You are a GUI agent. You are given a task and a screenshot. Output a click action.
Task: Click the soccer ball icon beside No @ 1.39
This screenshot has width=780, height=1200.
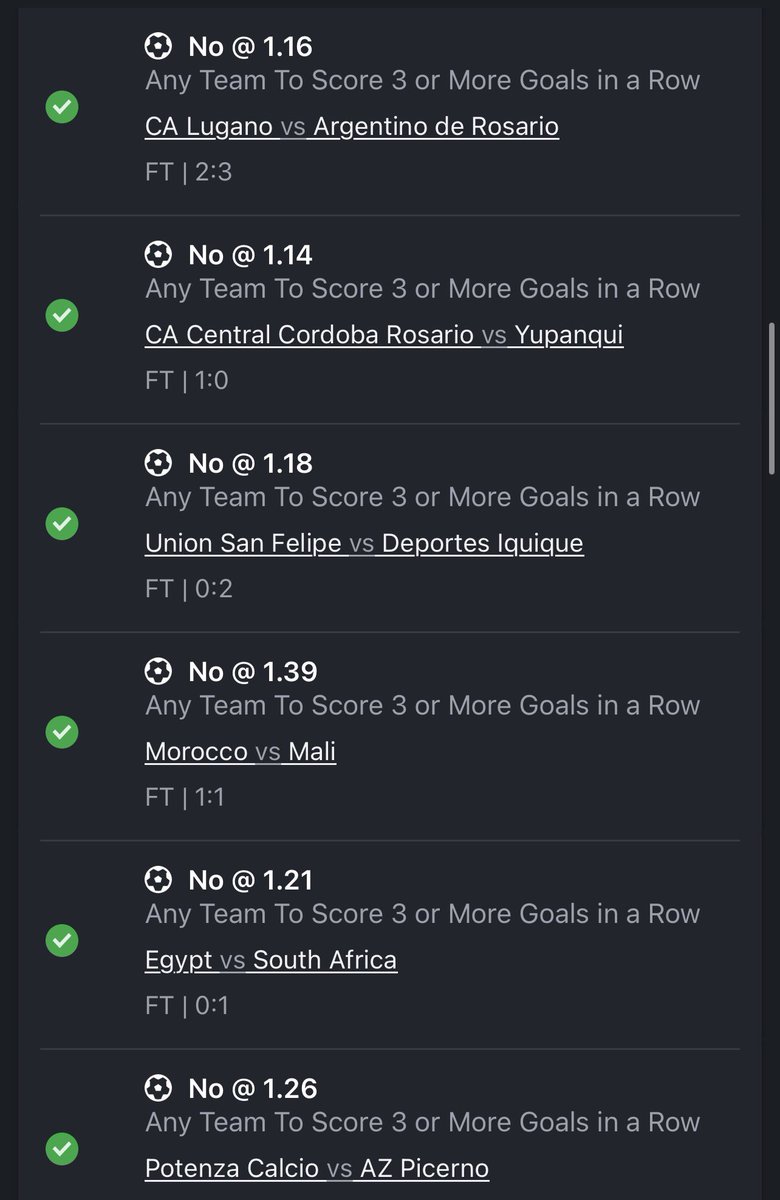point(158,671)
